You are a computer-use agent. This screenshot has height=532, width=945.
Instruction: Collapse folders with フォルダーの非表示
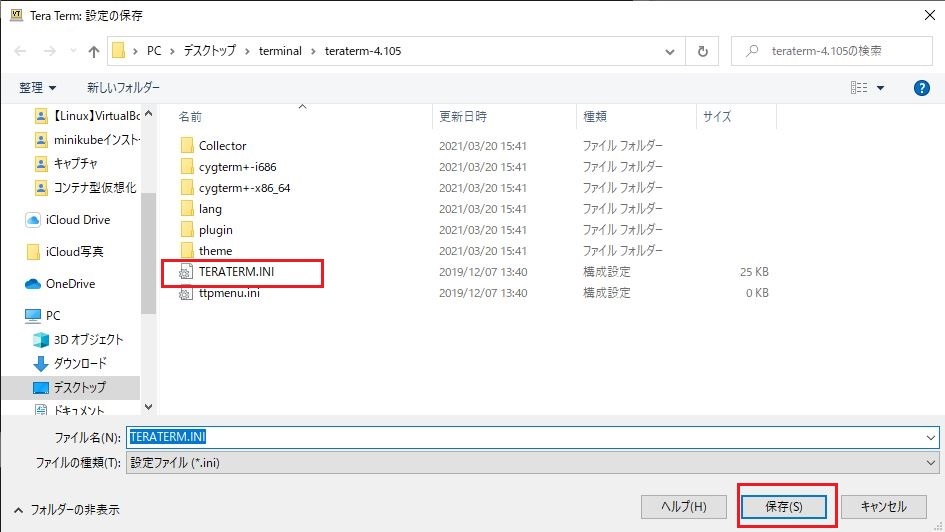coord(67,510)
